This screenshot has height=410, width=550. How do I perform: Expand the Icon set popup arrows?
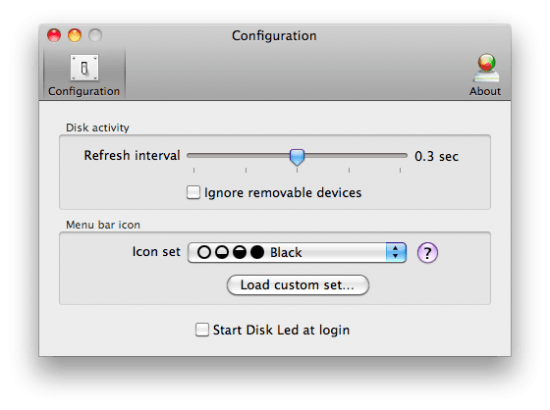tap(396, 252)
